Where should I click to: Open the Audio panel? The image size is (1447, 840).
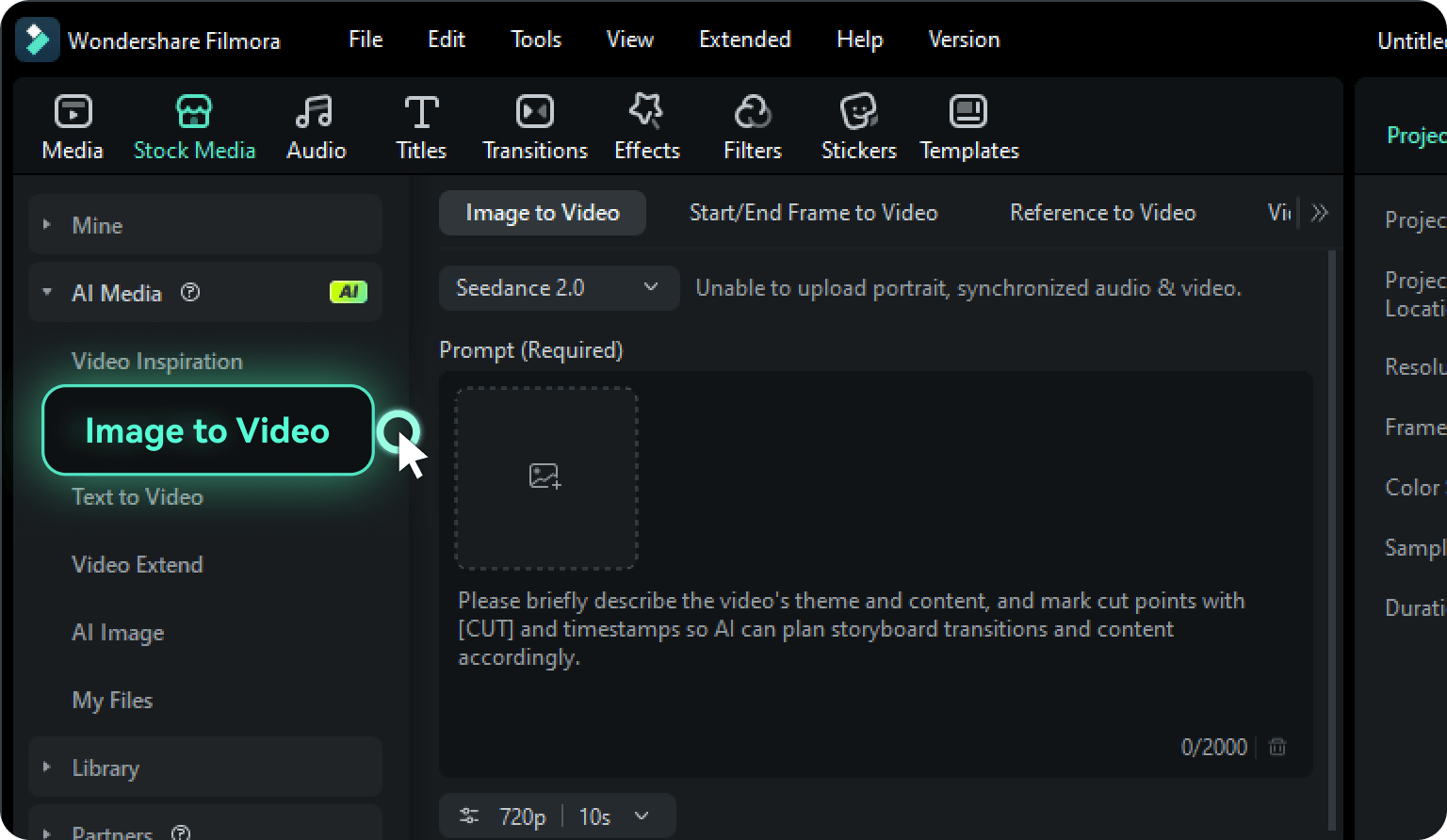point(316,125)
